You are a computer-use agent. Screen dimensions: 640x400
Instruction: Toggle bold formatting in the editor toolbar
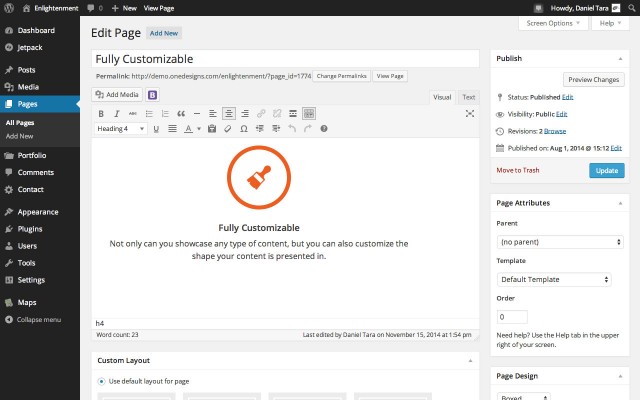101,113
